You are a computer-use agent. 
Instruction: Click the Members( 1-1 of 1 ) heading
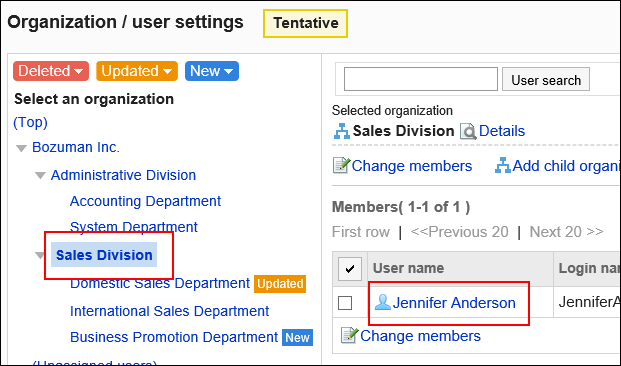click(401, 207)
